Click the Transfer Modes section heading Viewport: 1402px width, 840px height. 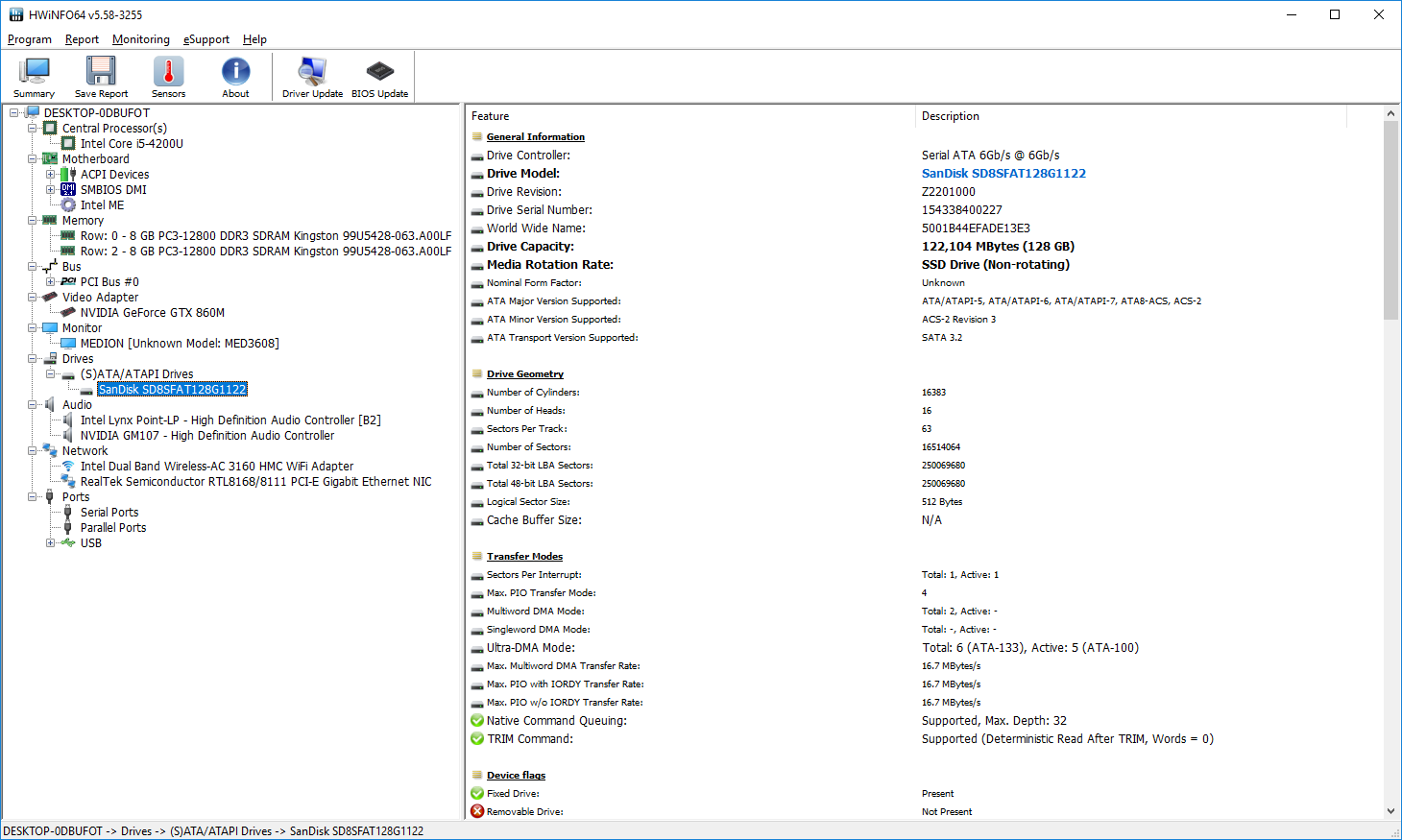[x=524, y=557]
